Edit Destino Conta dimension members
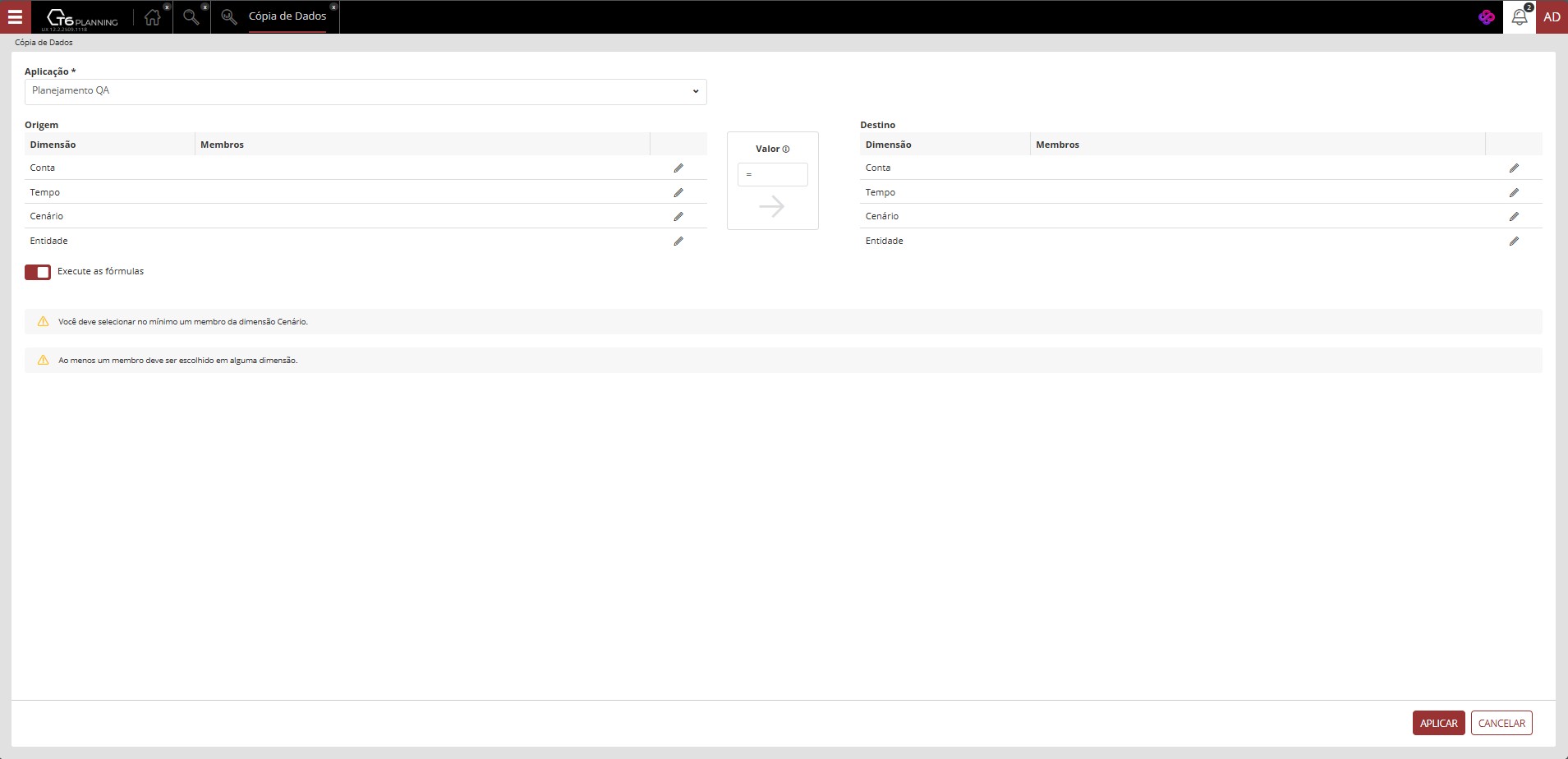Image resolution: width=1568 pixels, height=759 pixels. 1514,168
